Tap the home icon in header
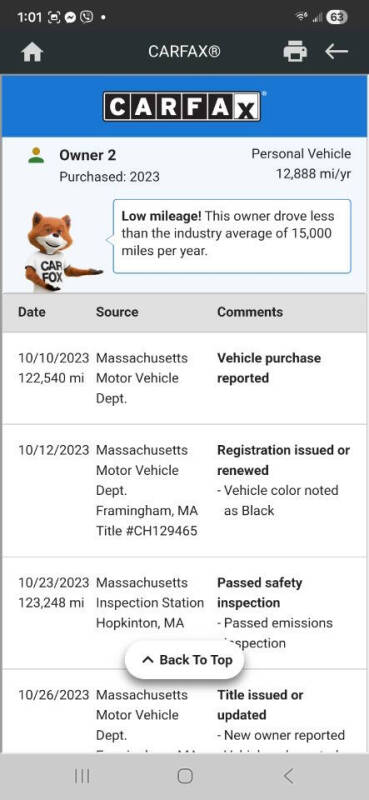Viewport: 369px width, 800px height. (32, 52)
